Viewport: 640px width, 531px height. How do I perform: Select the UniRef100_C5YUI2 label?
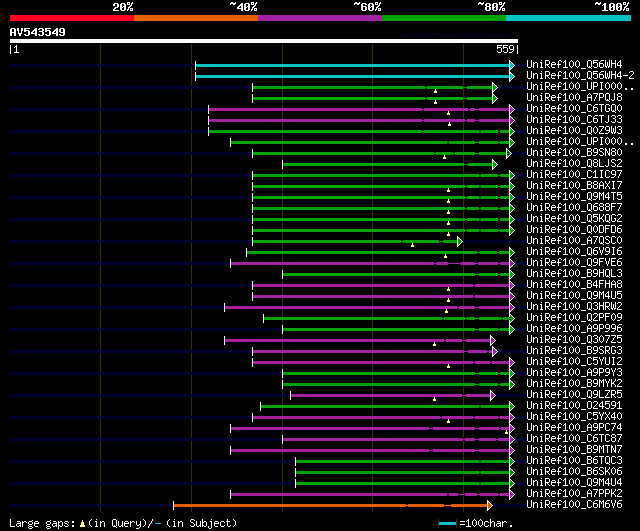[574, 362]
